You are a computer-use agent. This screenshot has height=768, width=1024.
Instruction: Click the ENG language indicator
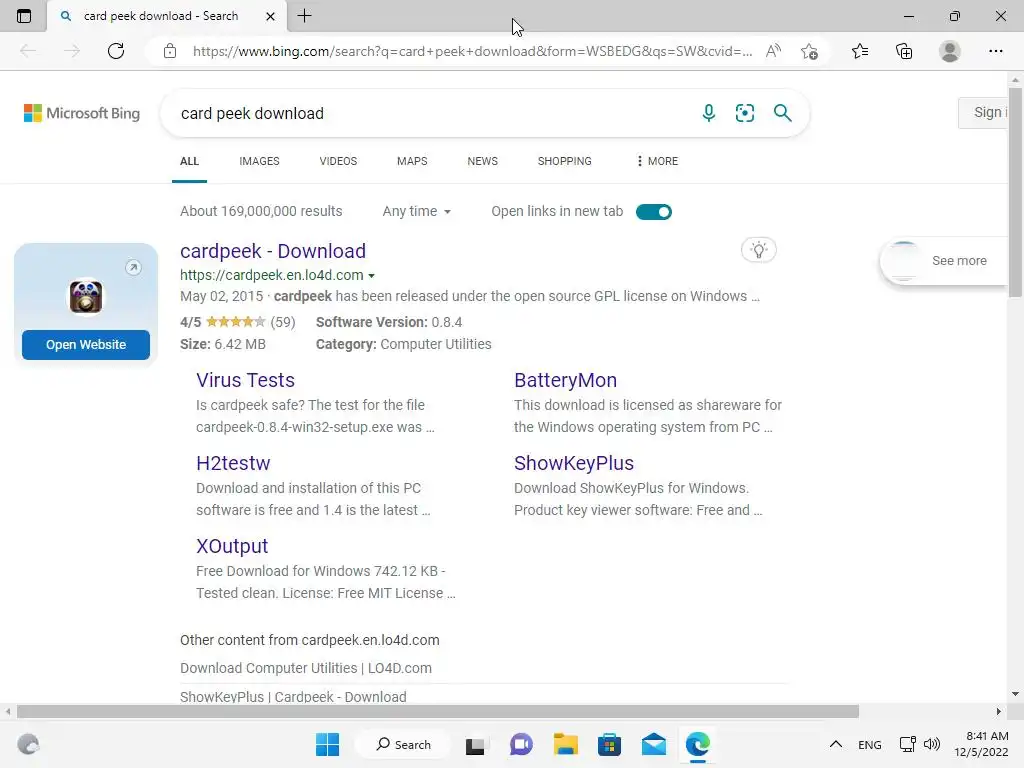point(869,744)
